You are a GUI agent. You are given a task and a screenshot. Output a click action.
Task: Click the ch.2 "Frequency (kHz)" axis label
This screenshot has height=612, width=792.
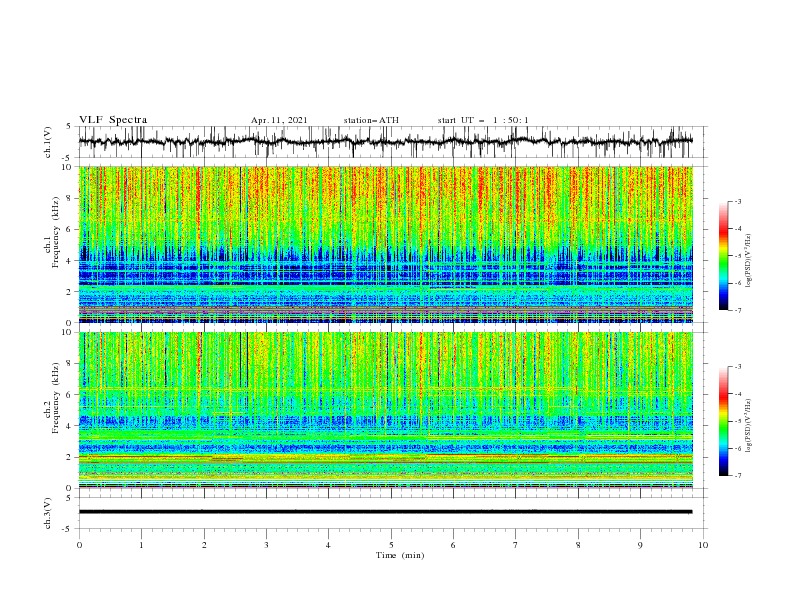coord(56,398)
